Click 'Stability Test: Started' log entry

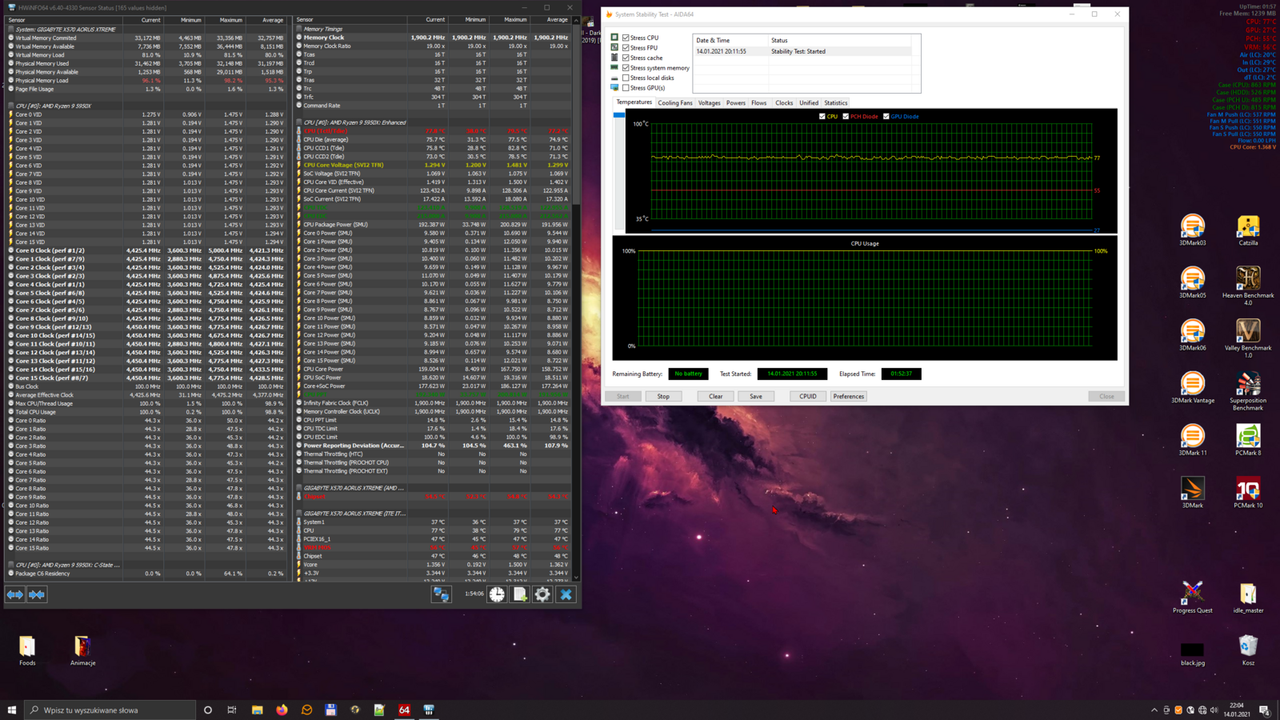pyautogui.click(x=802, y=51)
